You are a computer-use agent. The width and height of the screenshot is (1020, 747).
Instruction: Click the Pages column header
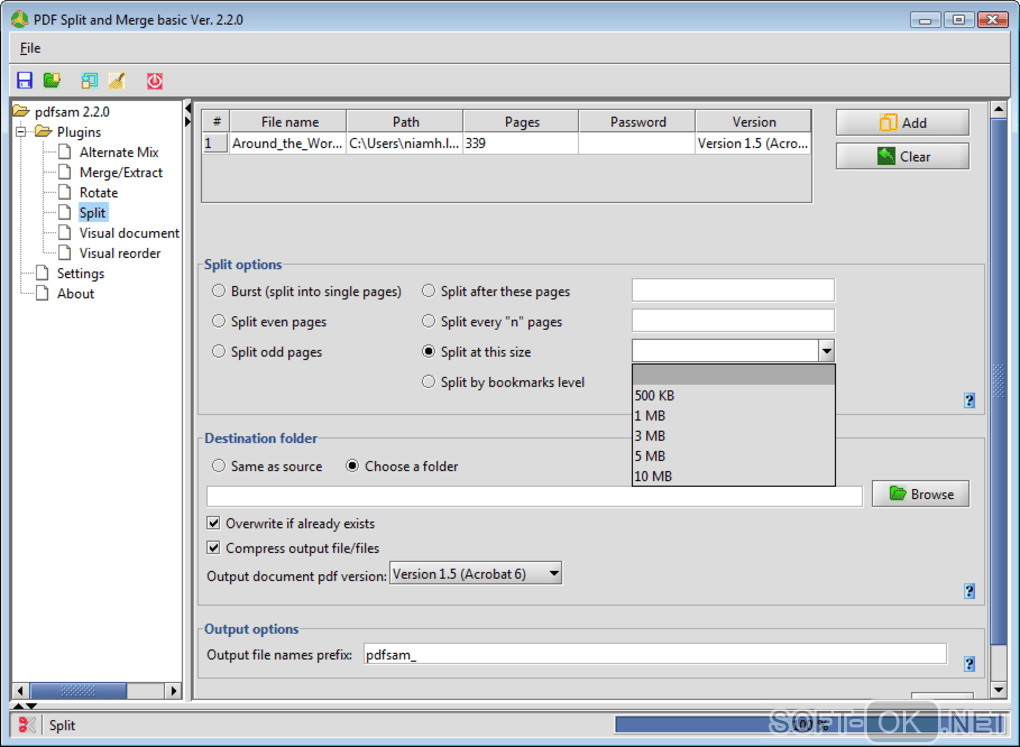point(522,122)
